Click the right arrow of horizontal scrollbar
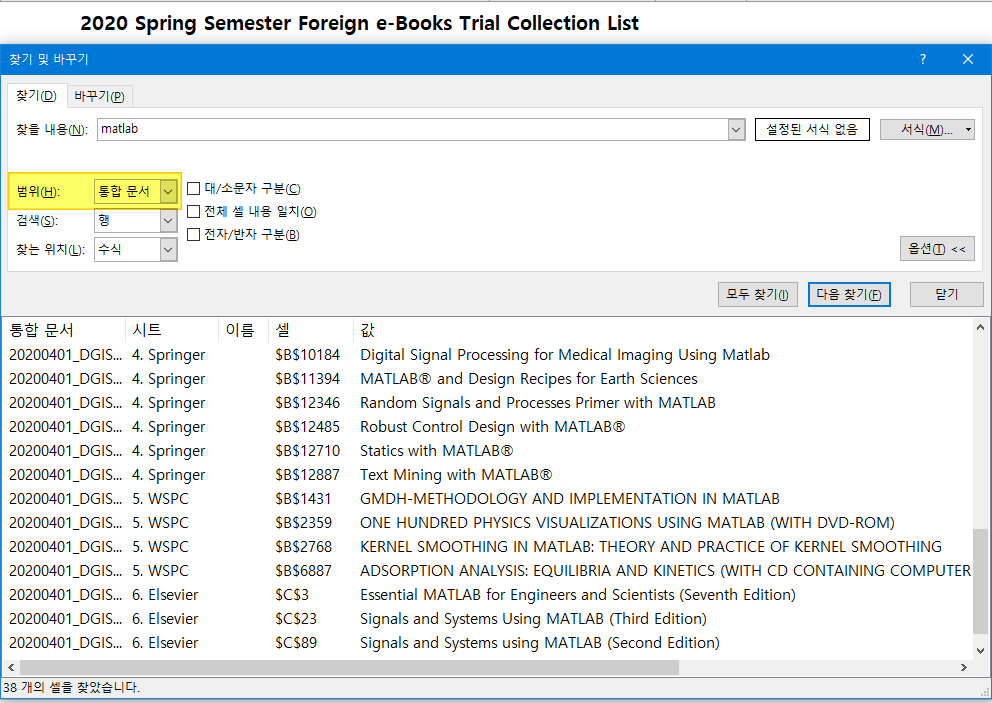The image size is (992, 703). point(964,668)
